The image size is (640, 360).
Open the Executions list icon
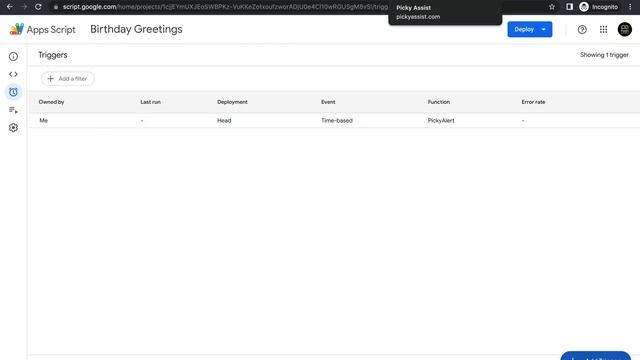[x=13, y=110]
